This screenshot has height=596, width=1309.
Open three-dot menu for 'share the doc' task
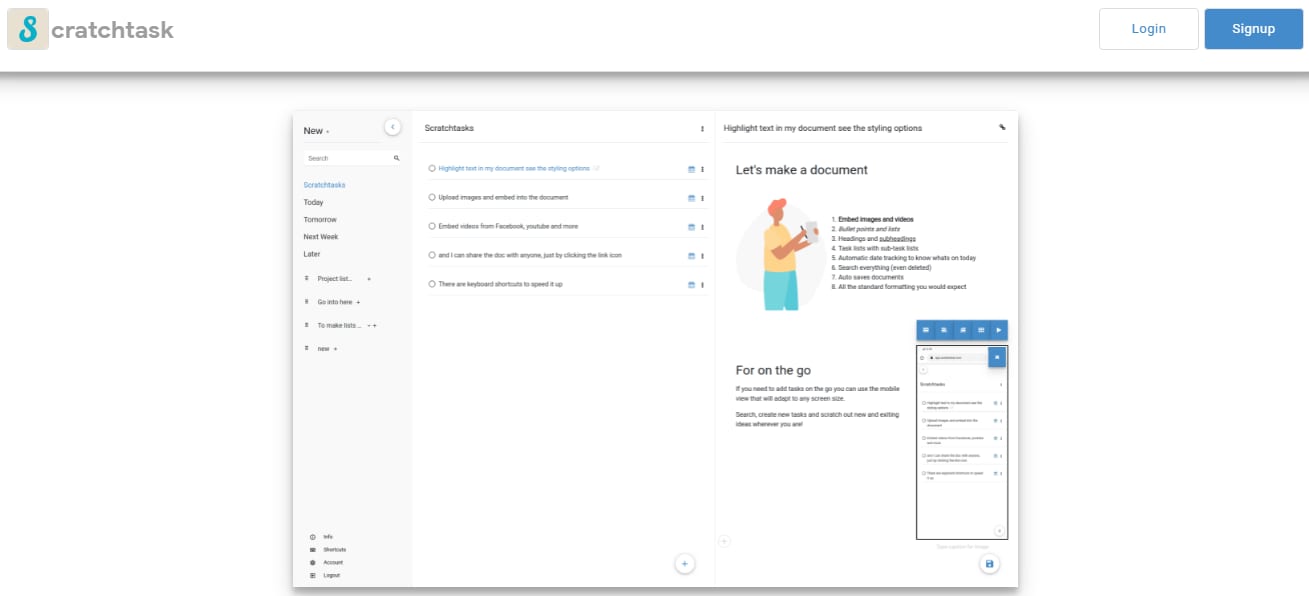[702, 256]
